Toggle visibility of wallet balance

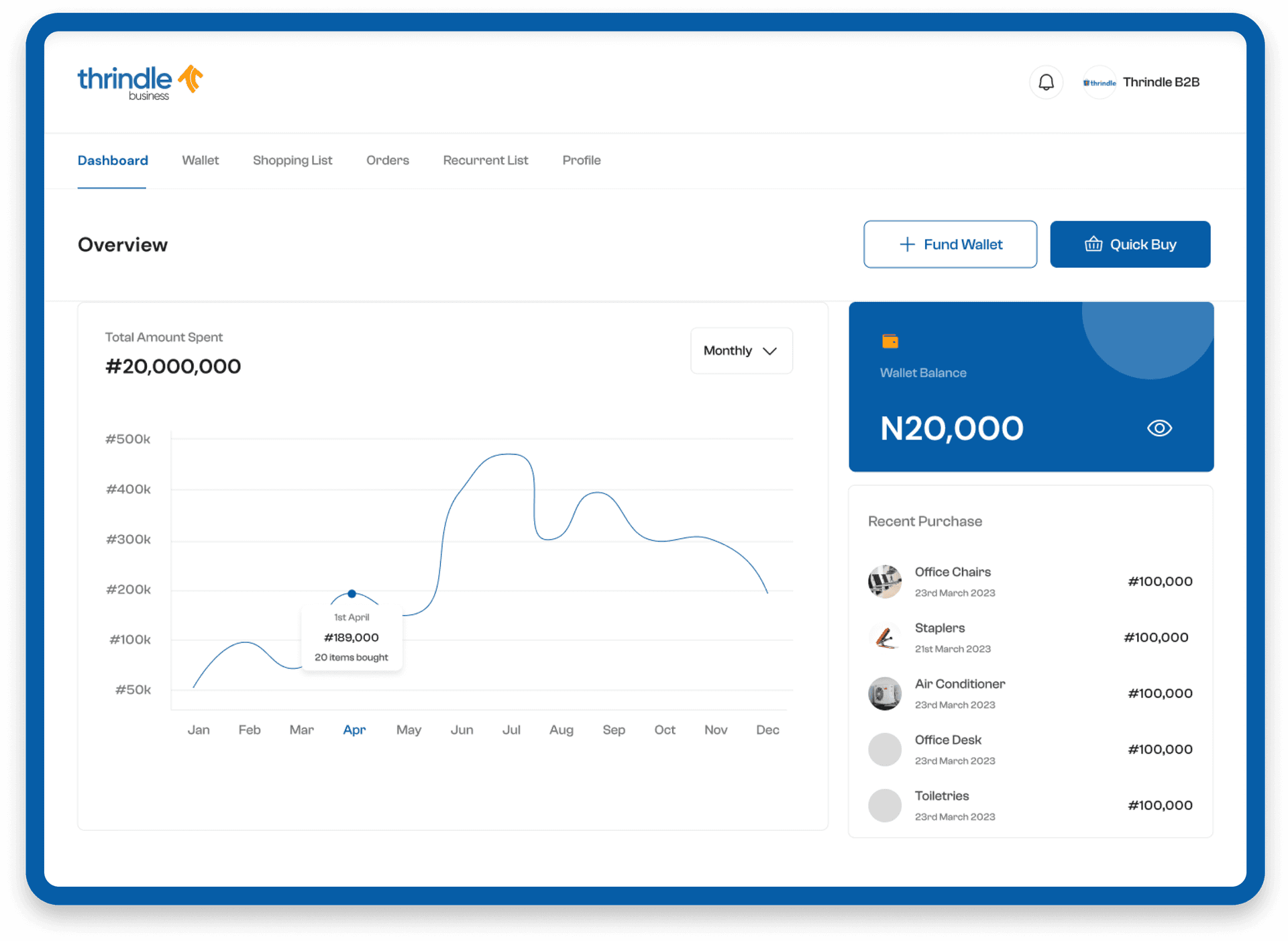coord(1158,427)
